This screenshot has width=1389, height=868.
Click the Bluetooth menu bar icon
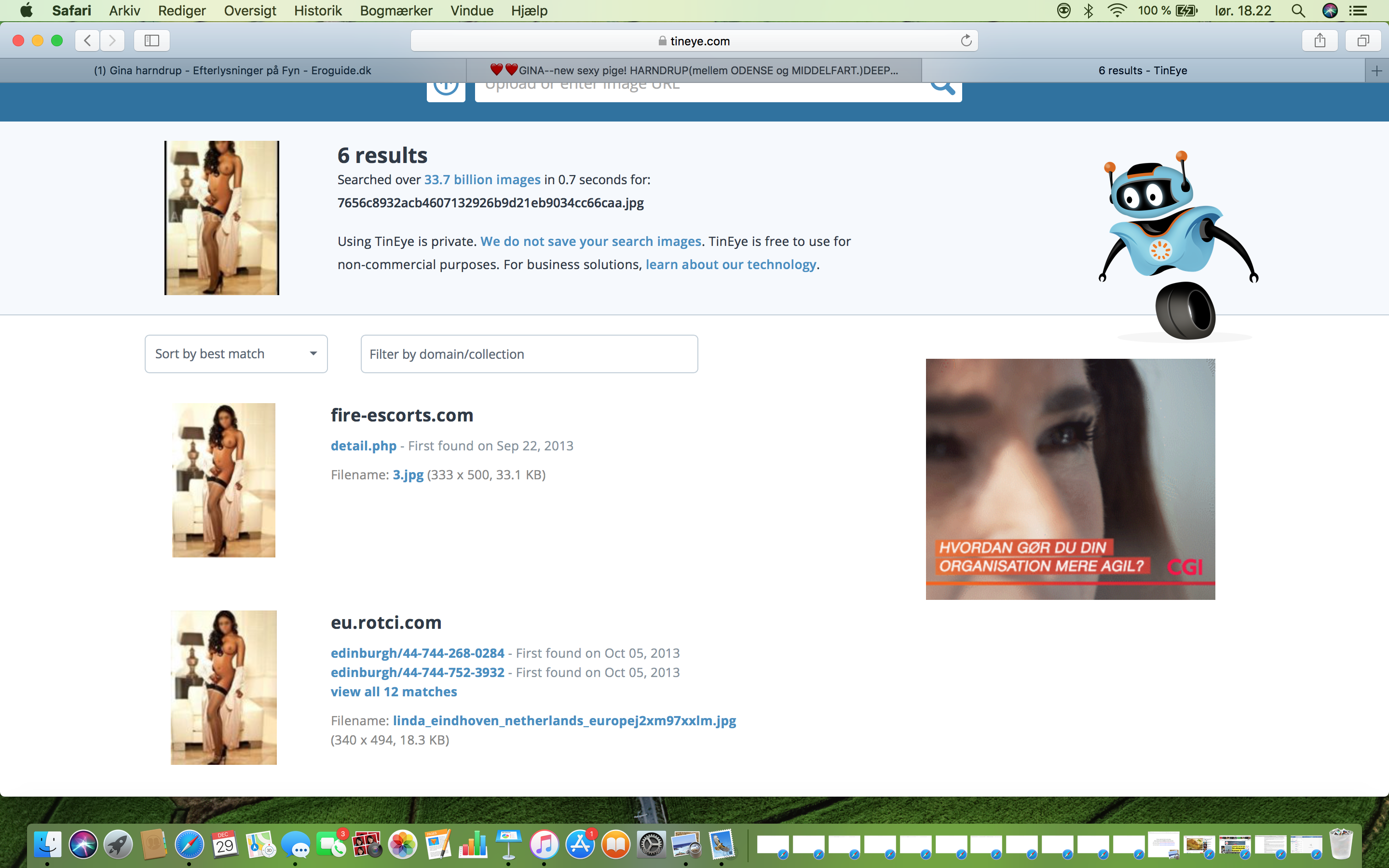[1088, 10]
